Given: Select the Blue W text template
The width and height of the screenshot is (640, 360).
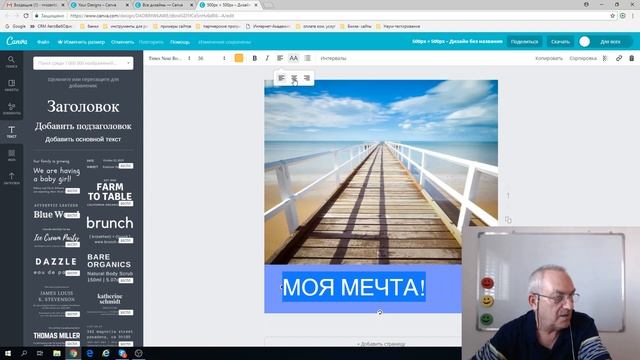Looking at the screenshot, I should click(57, 211).
